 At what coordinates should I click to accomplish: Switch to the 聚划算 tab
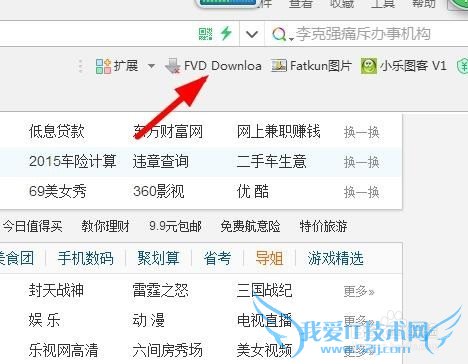pos(158,258)
